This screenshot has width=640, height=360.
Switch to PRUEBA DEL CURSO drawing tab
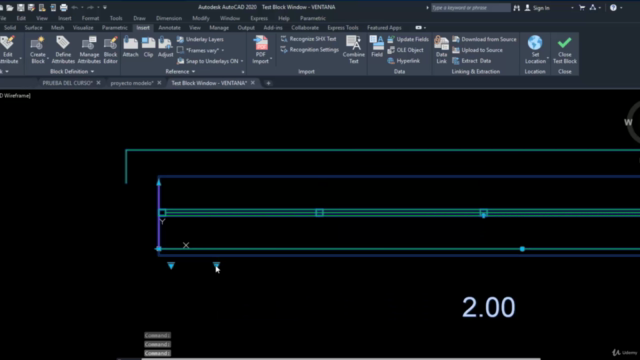pos(67,83)
